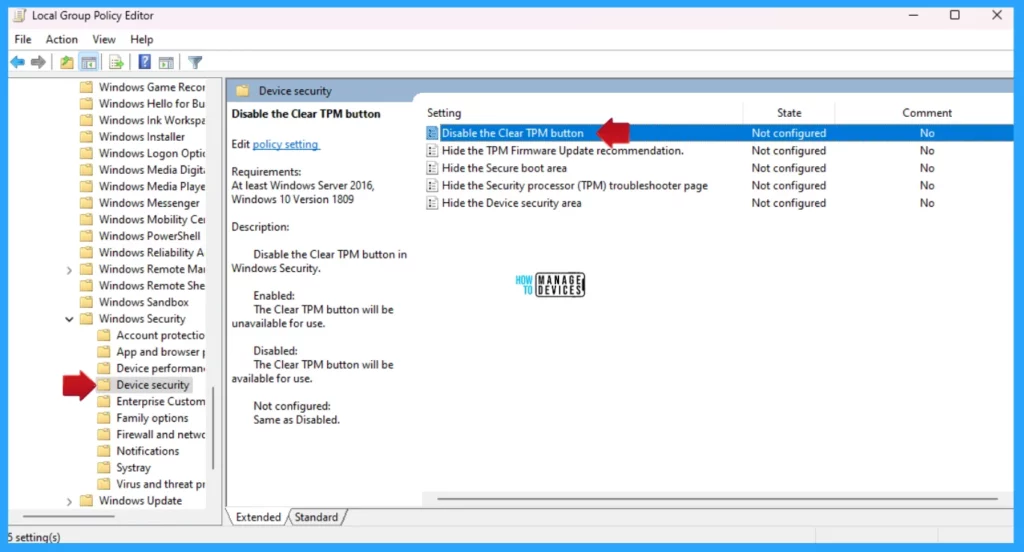Click policy icon beside Hide the TPM Firmware Update
This screenshot has height=552, width=1024.
pos(432,150)
